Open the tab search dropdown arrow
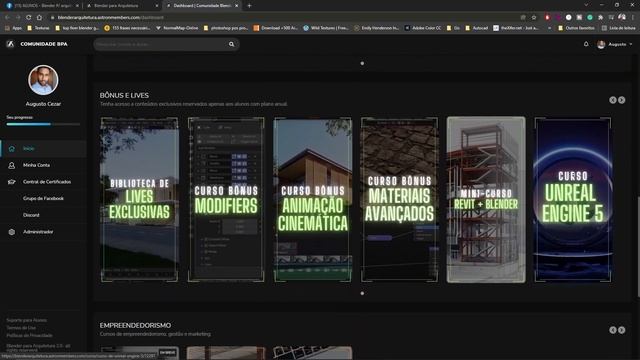The height and width of the screenshot is (360, 640). [586, 5]
